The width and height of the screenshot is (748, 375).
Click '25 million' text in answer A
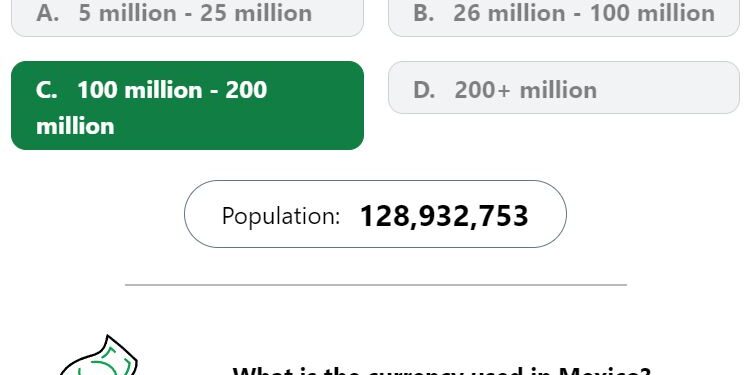pyautogui.click(x=256, y=13)
